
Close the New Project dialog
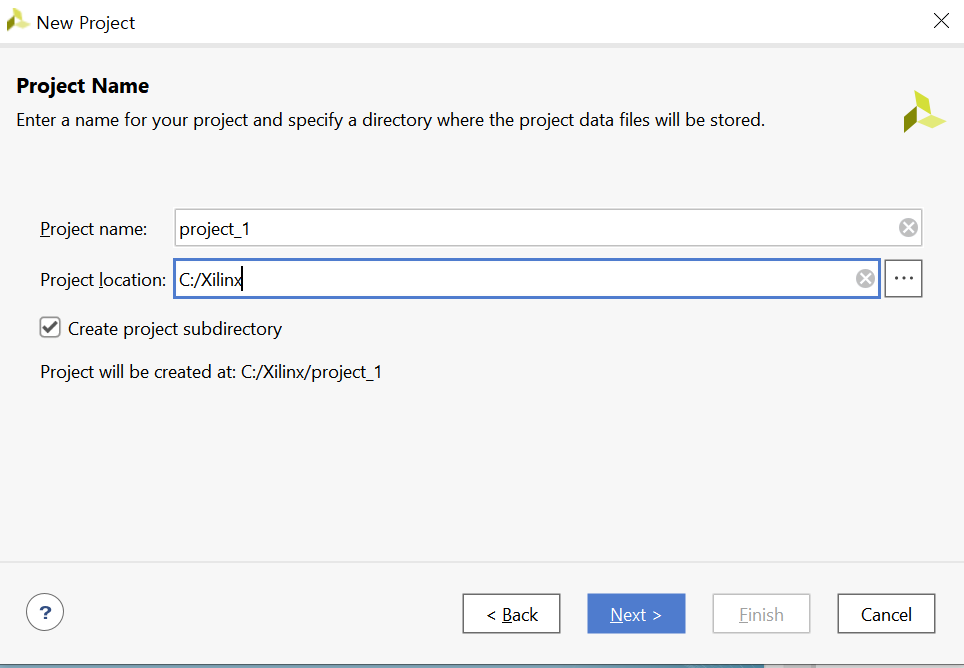941,21
